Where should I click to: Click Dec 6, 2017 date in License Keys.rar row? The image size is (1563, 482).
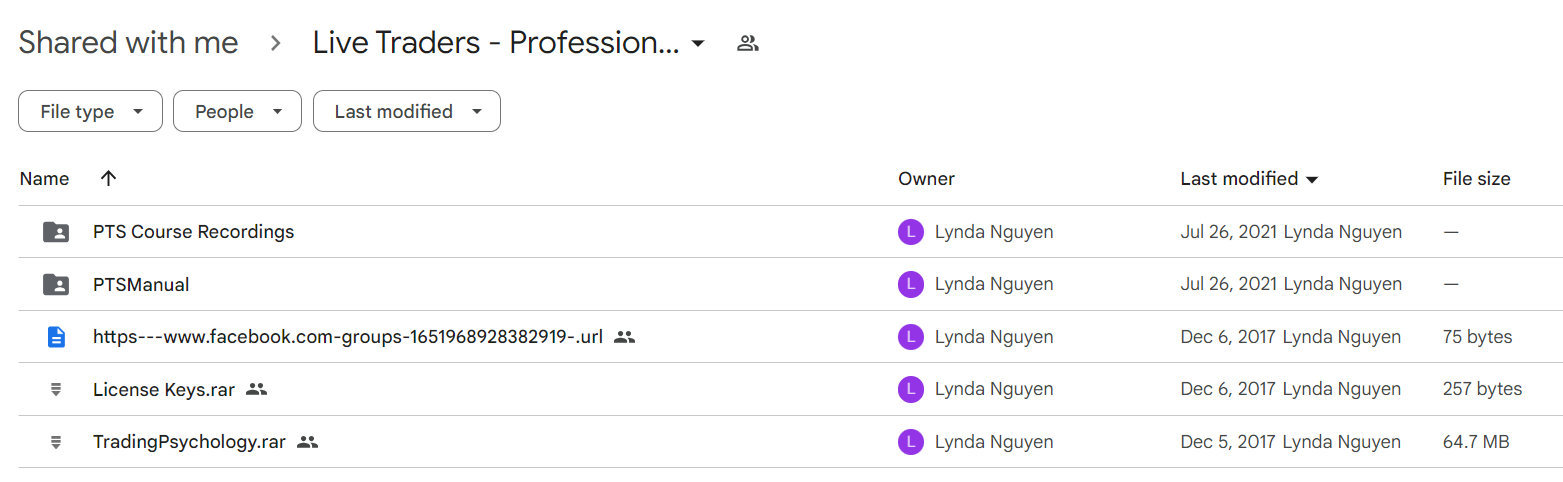(x=1228, y=390)
